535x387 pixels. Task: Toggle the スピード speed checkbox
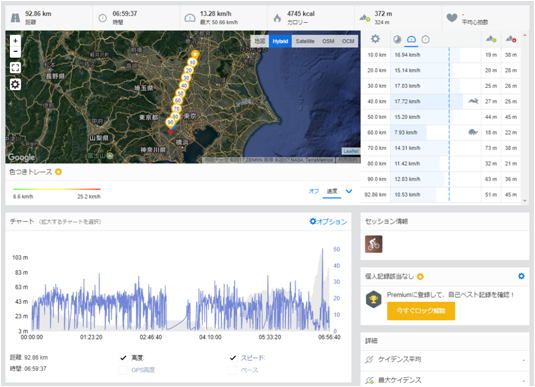[x=233, y=358]
